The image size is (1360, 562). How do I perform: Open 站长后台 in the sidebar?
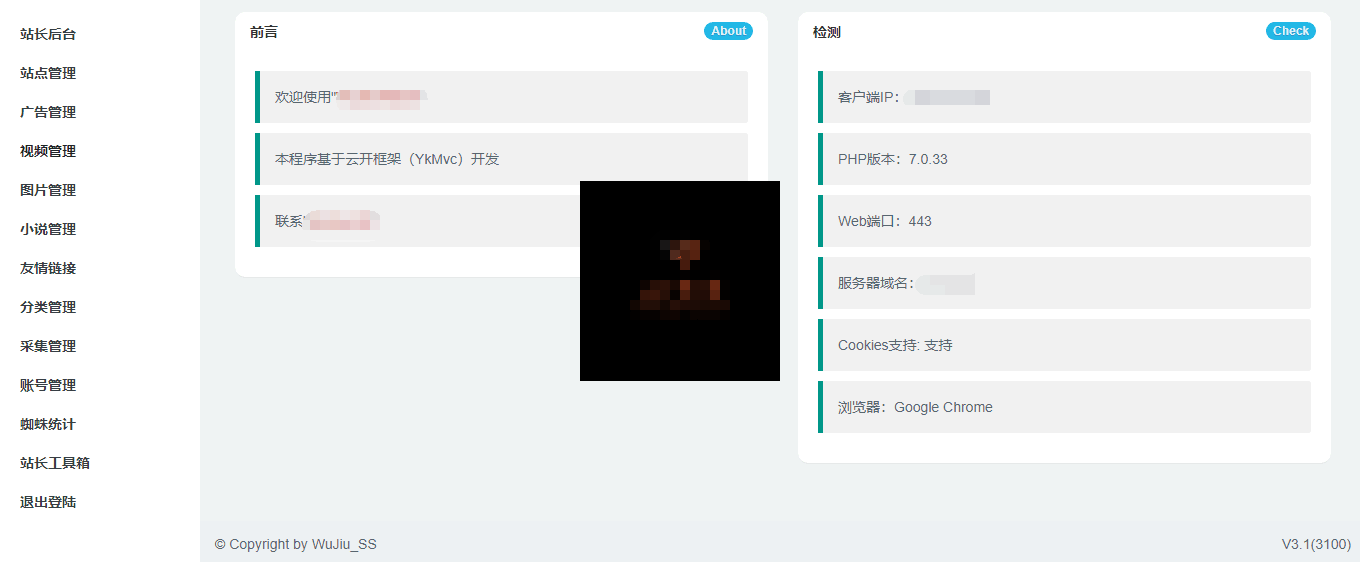click(x=48, y=34)
